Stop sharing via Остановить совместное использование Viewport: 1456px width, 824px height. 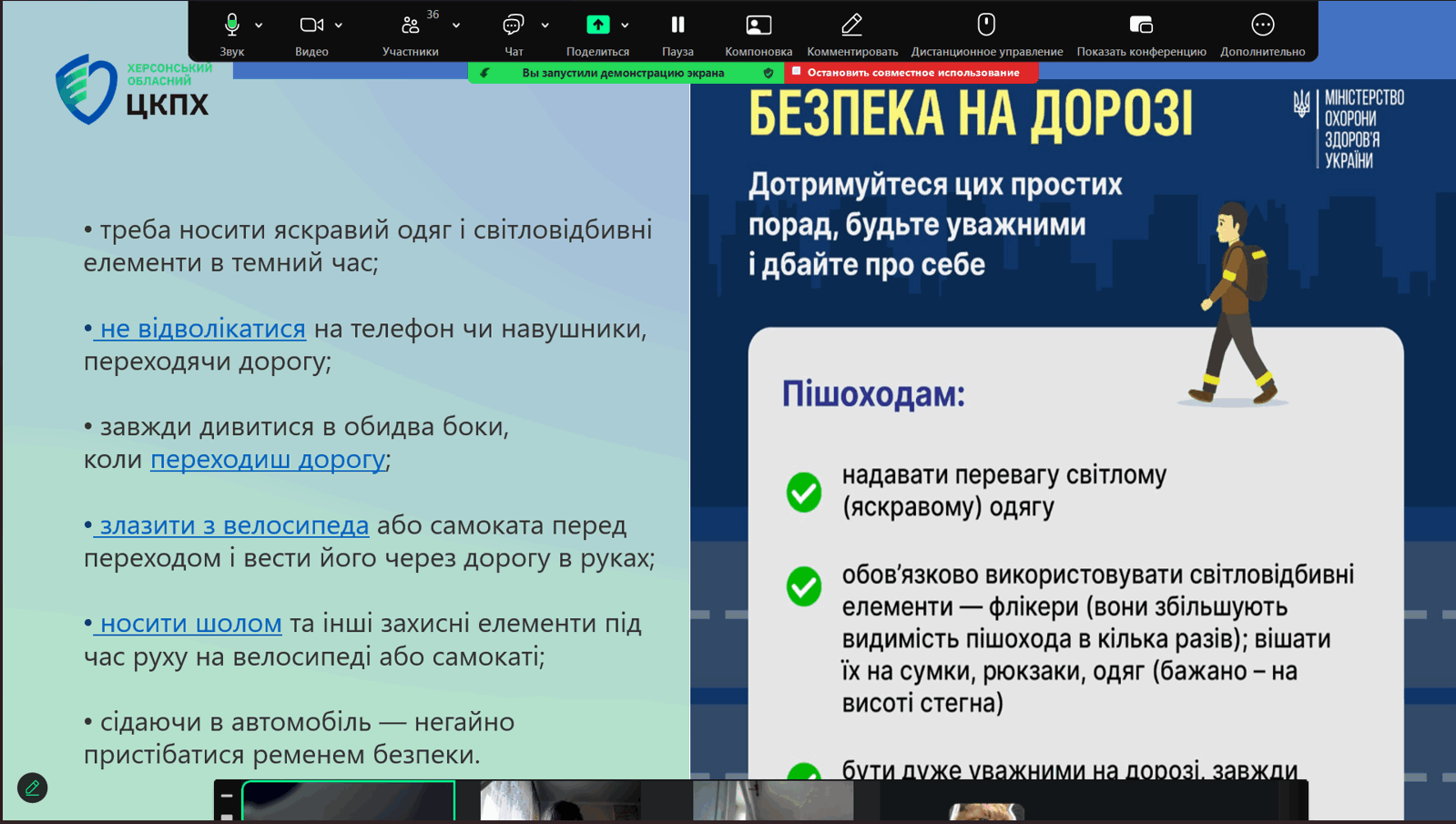tap(911, 73)
